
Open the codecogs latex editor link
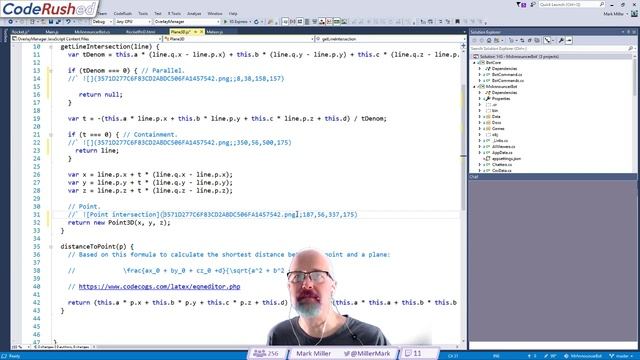[159, 287]
